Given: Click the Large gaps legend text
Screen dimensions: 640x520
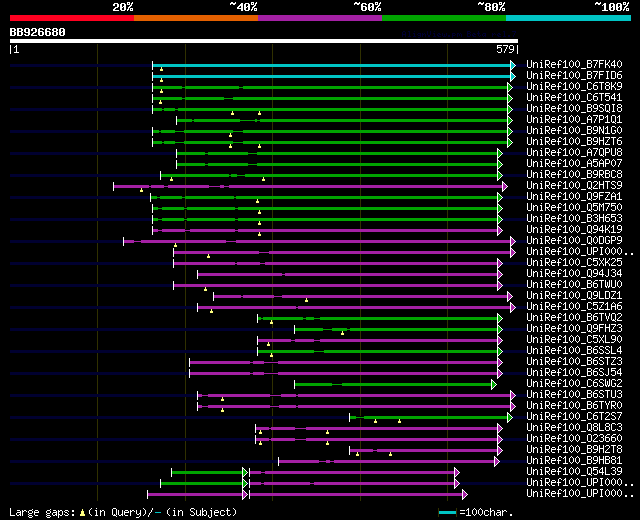Looking at the screenshot, I should click(42, 512).
